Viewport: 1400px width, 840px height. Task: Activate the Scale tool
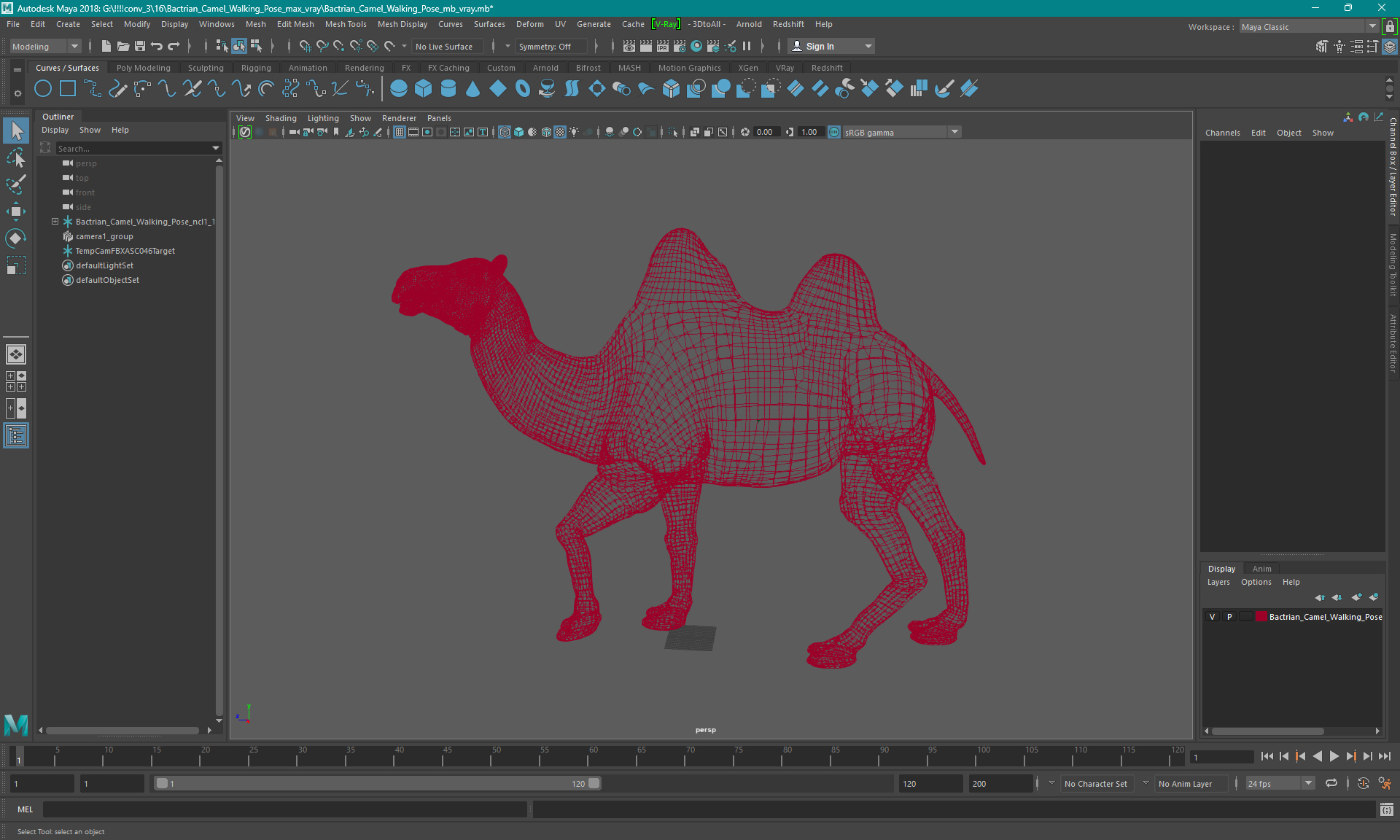click(16, 265)
